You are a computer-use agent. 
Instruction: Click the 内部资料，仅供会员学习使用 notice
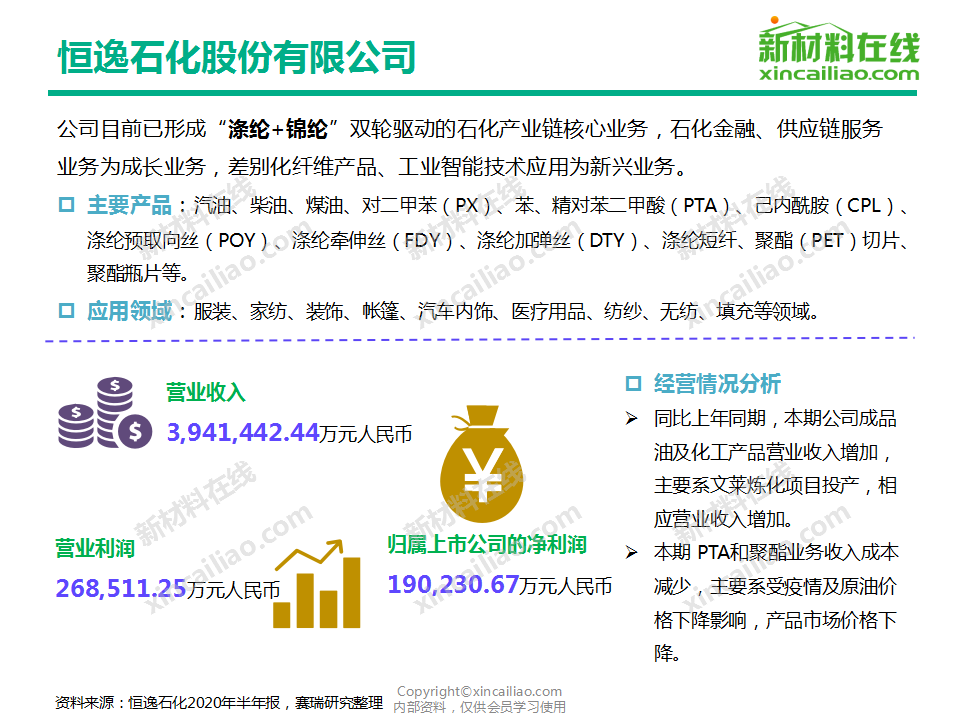click(x=479, y=707)
